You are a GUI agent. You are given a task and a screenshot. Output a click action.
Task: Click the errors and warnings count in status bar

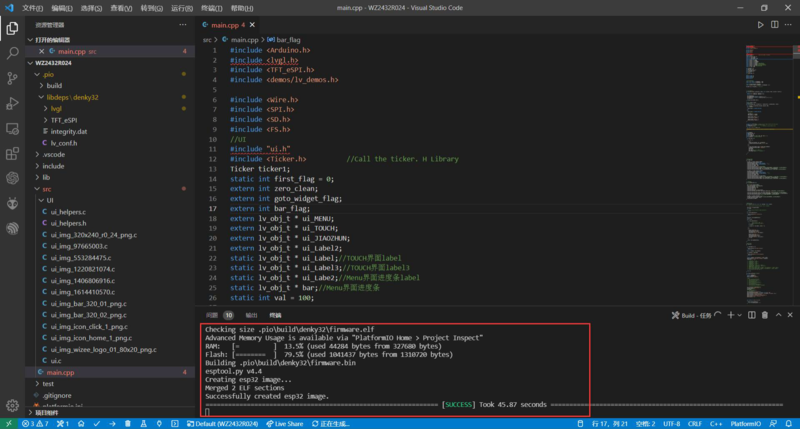35,424
